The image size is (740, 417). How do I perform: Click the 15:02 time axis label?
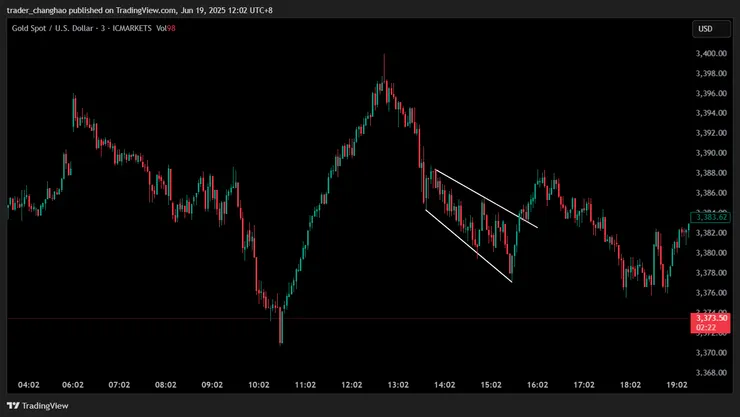[x=491, y=385]
